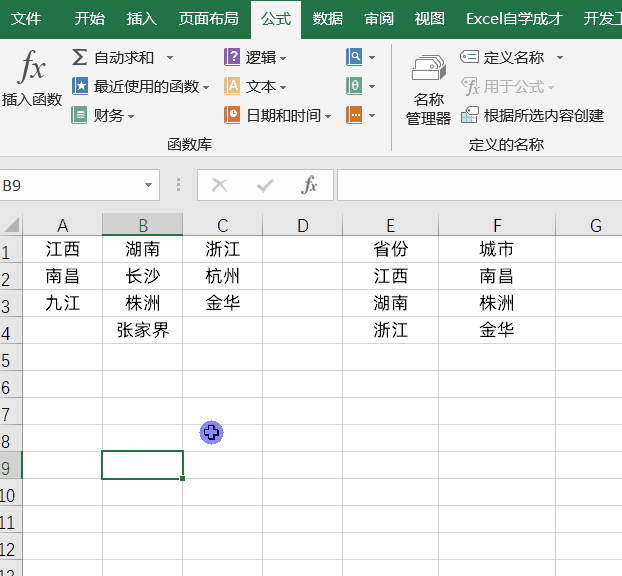Click the 自动求和 label
Viewport: 622px width, 576px height.
pyautogui.click(x=124, y=58)
